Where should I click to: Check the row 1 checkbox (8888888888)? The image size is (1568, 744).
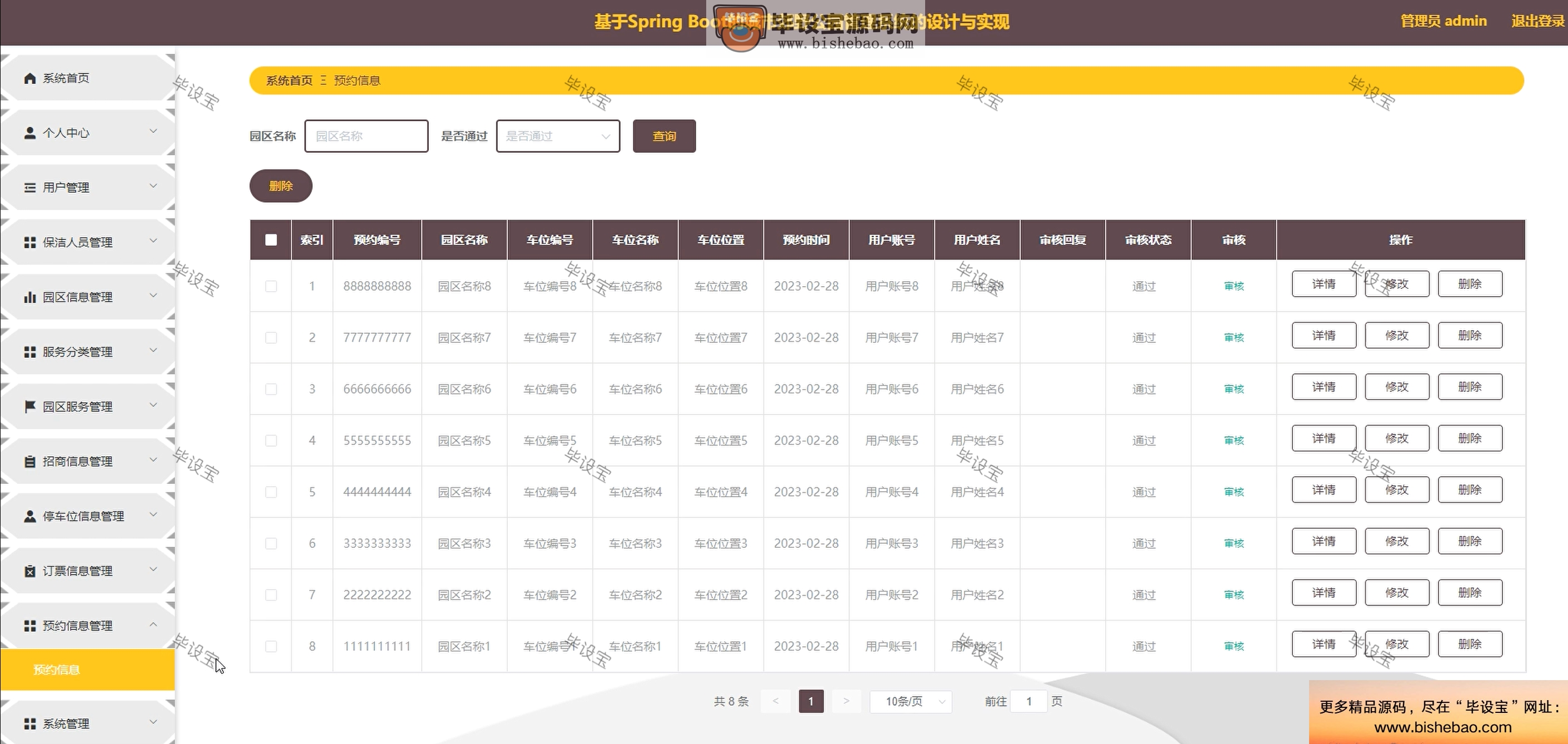point(271,286)
